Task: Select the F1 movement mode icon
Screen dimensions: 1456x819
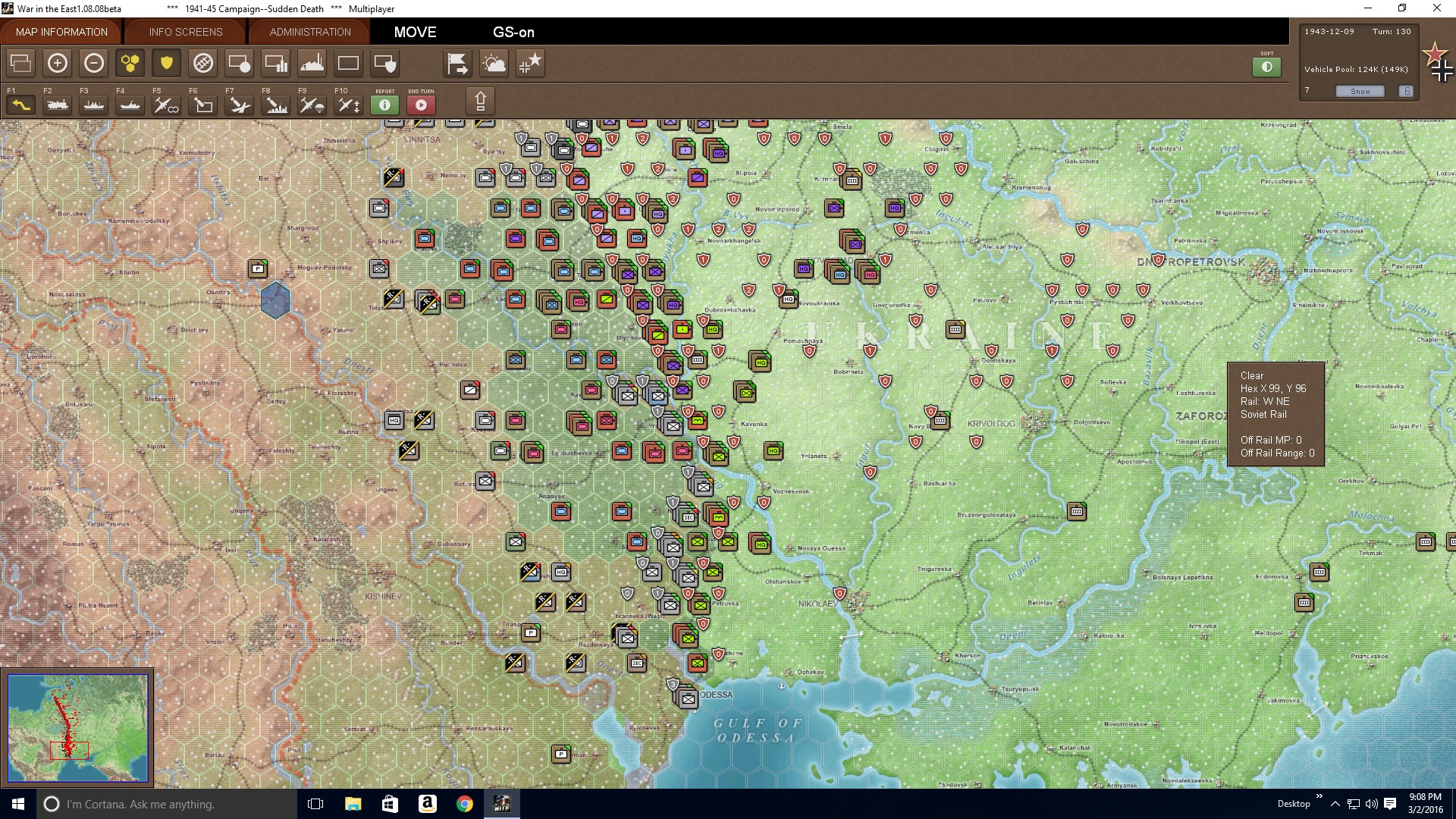Action: [x=20, y=105]
